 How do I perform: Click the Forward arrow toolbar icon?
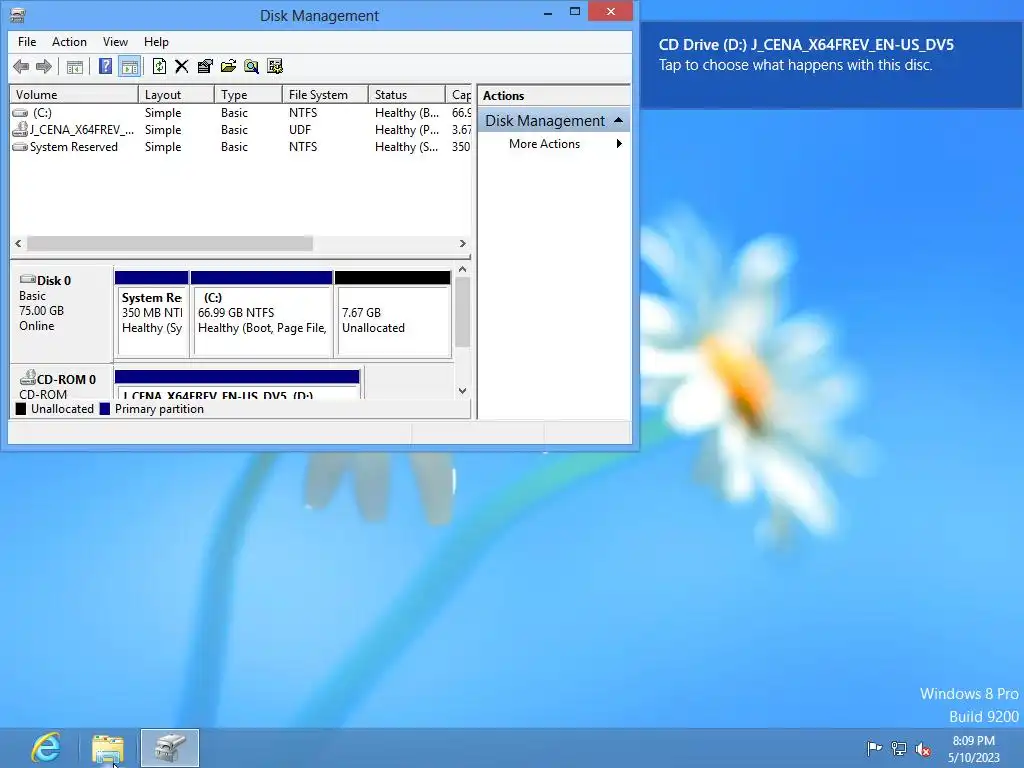(44, 66)
